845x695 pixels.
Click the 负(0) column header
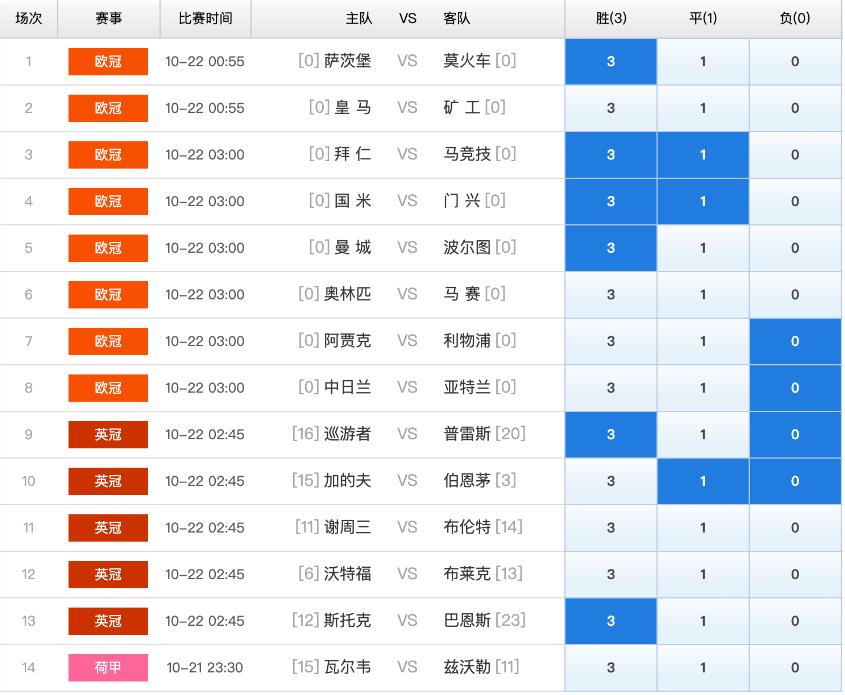(x=795, y=18)
